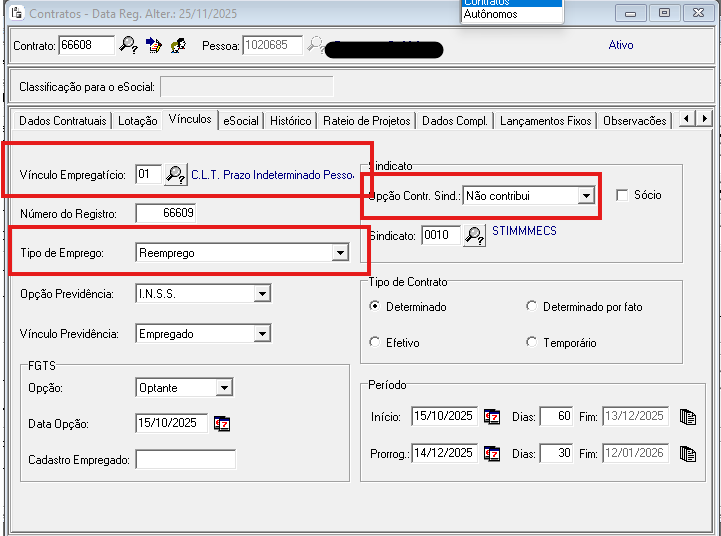Enable the Sócio checkbox
Image resolution: width=721 pixels, height=536 pixels.
(622, 195)
